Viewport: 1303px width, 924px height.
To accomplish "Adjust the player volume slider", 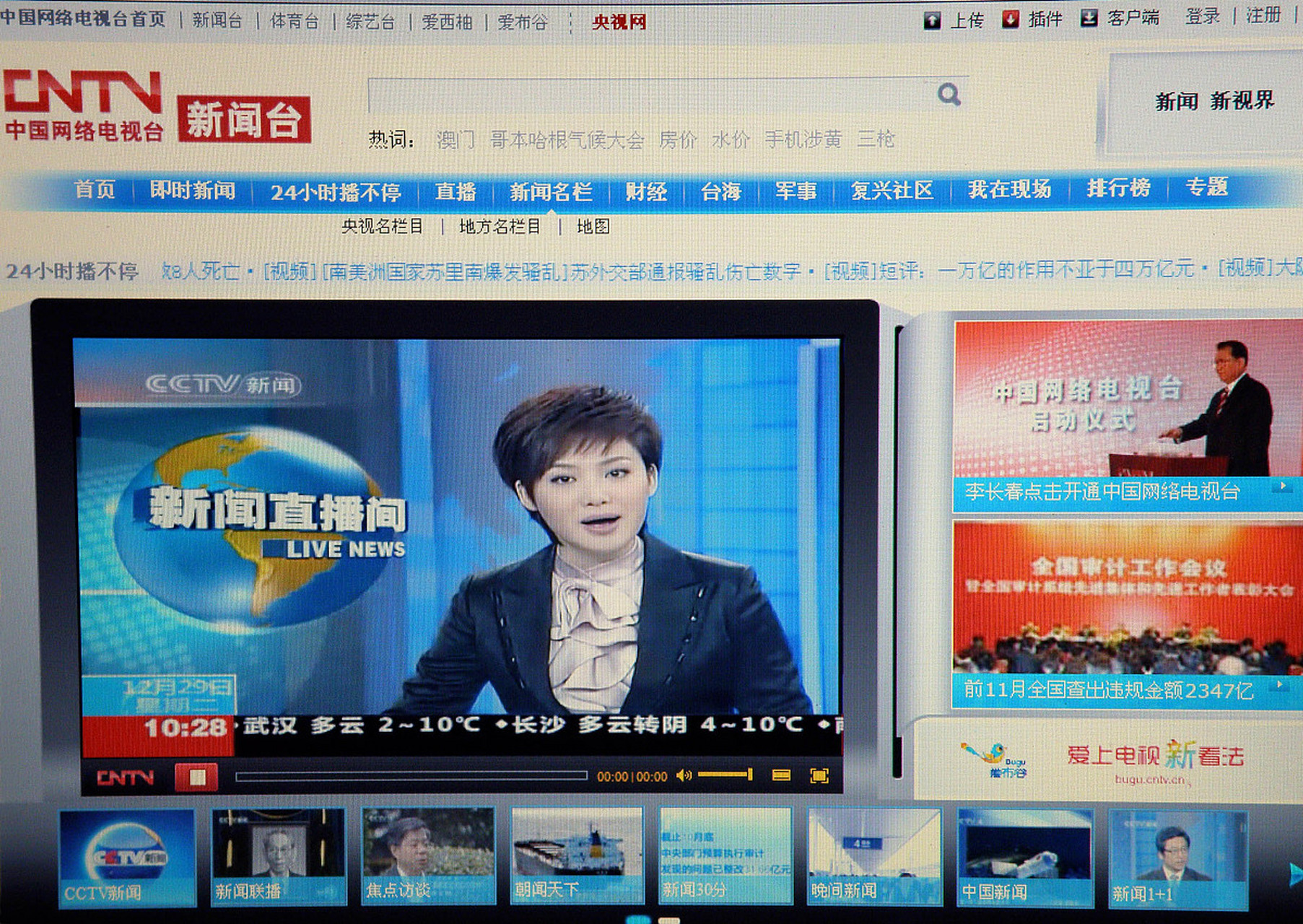I will [x=725, y=775].
